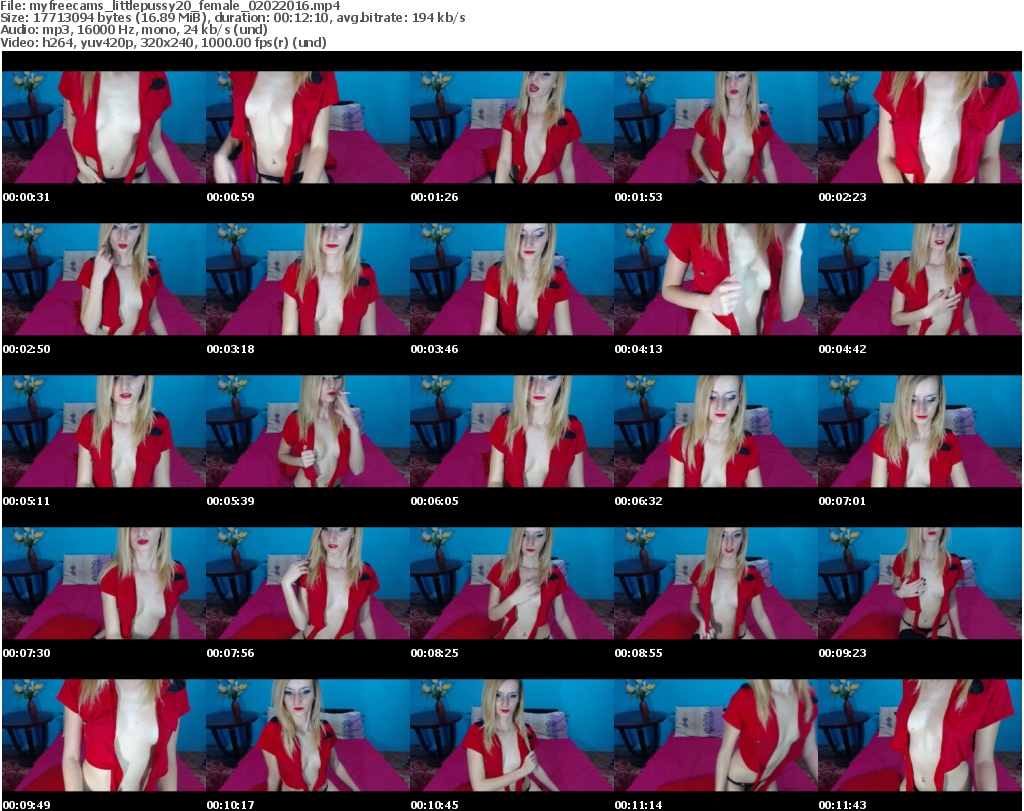Open the thumbnail above timestamp 00:06:32

[x=716, y=432]
